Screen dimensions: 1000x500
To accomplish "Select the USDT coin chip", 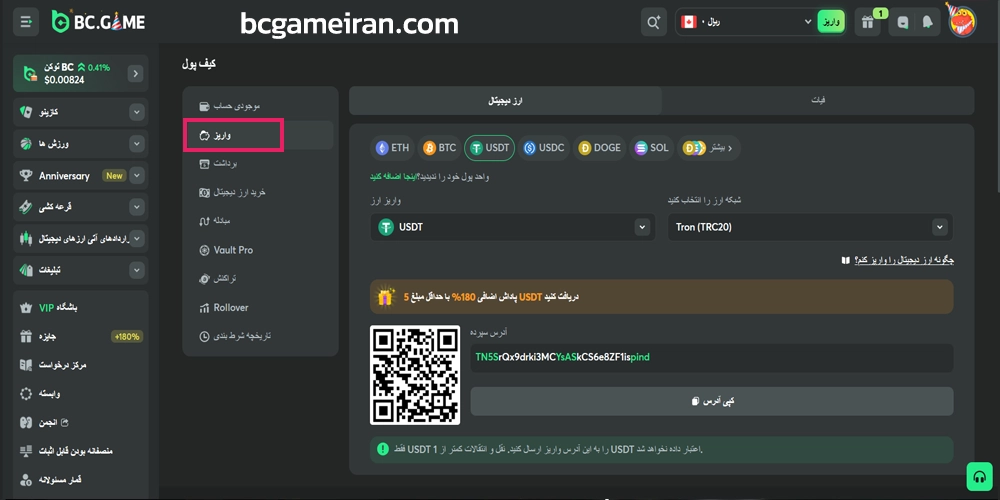I will tap(490, 148).
